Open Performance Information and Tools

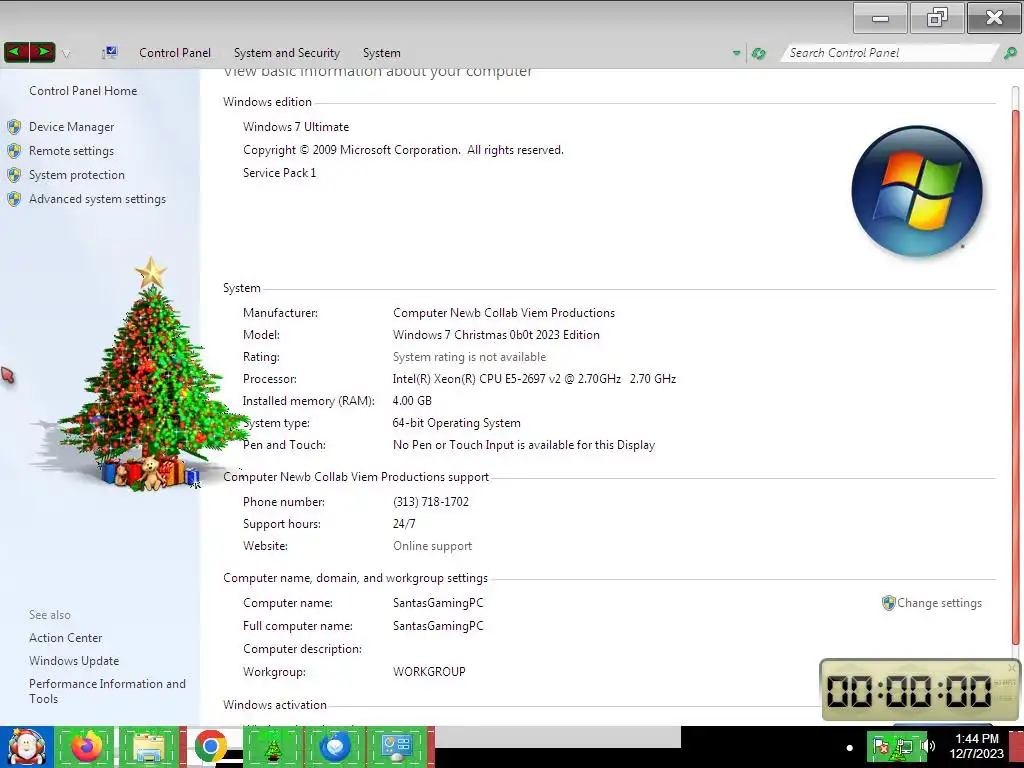tap(107, 691)
